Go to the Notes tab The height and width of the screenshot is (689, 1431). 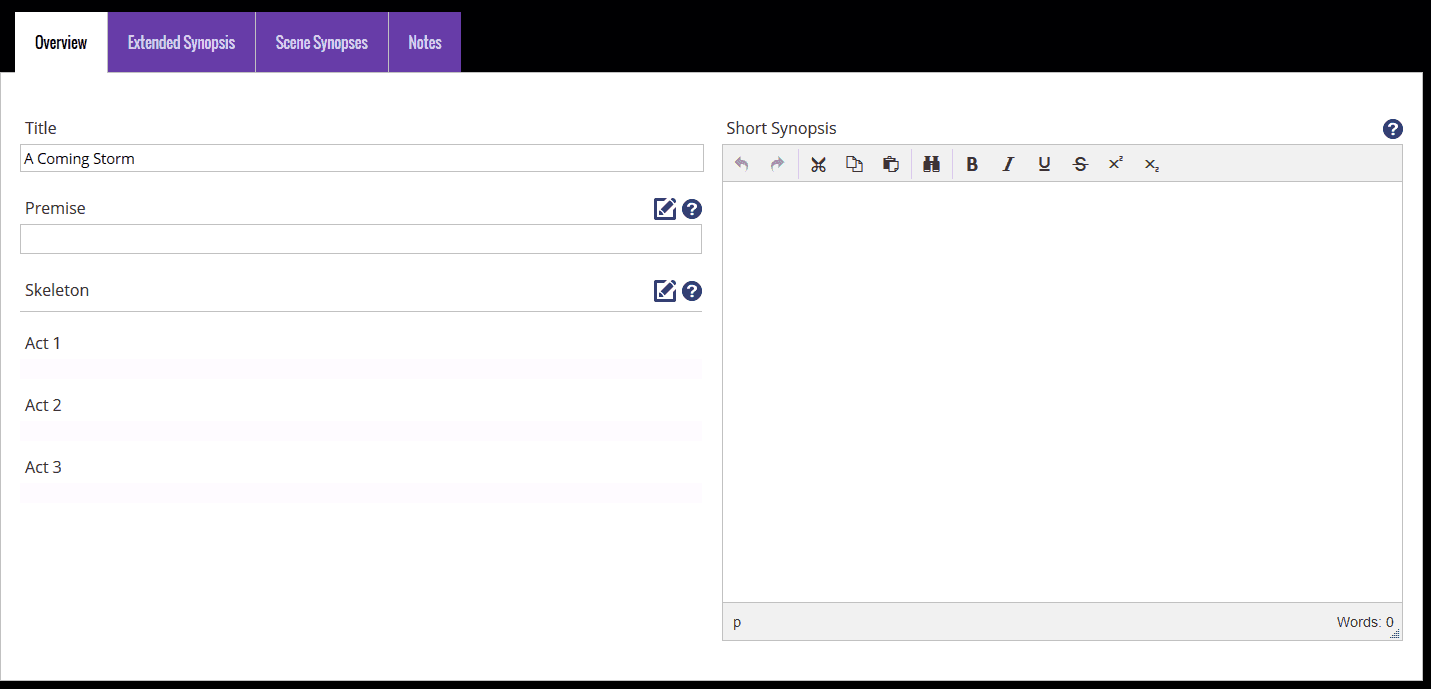(x=424, y=42)
